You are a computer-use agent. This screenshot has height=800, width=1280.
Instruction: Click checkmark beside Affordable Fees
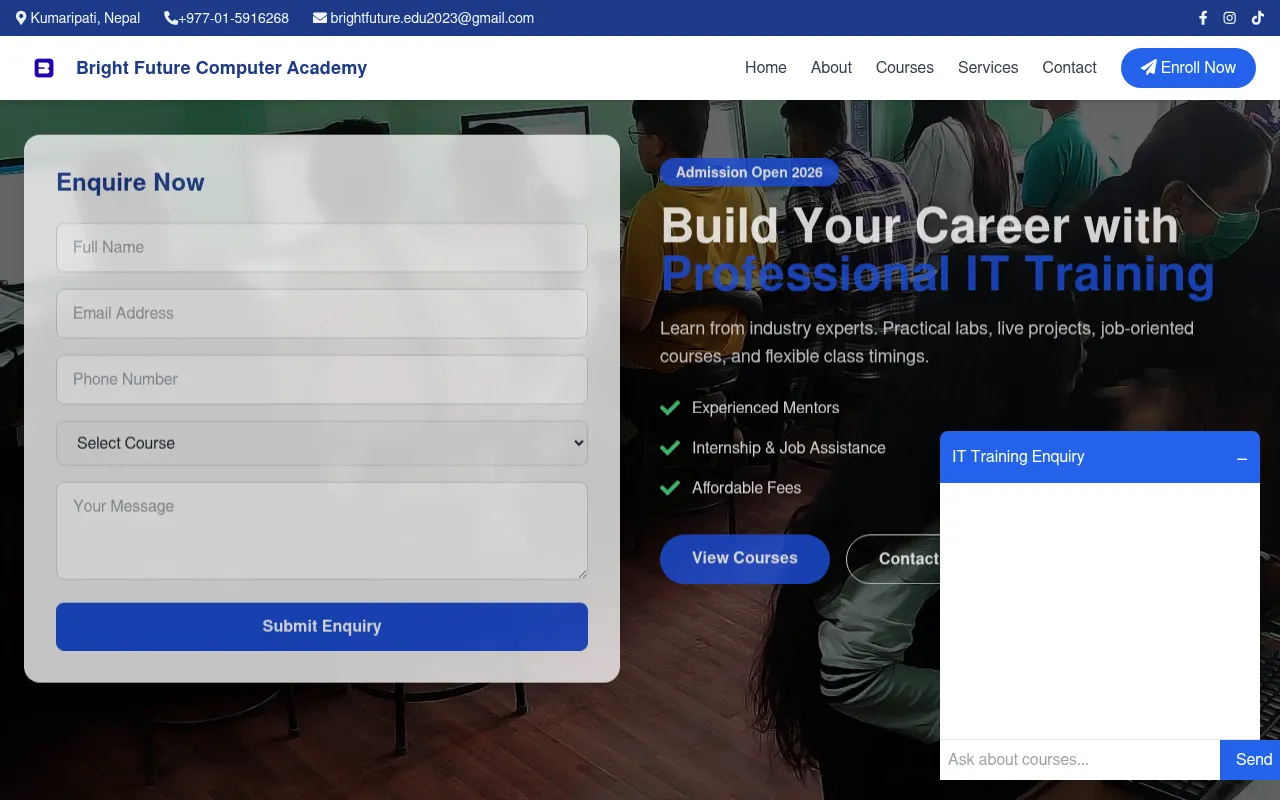(x=670, y=488)
